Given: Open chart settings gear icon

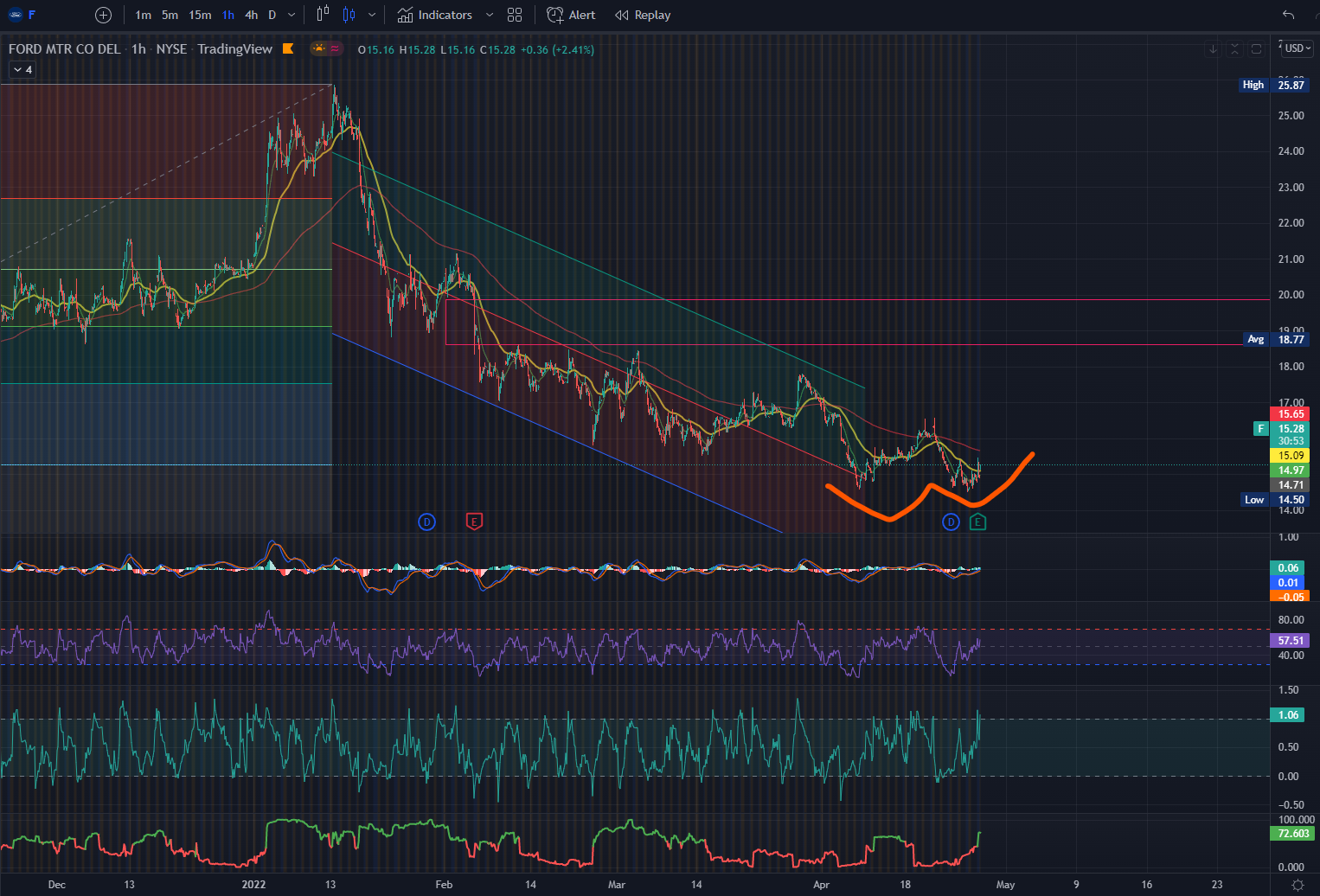Looking at the screenshot, I should [x=1298, y=885].
